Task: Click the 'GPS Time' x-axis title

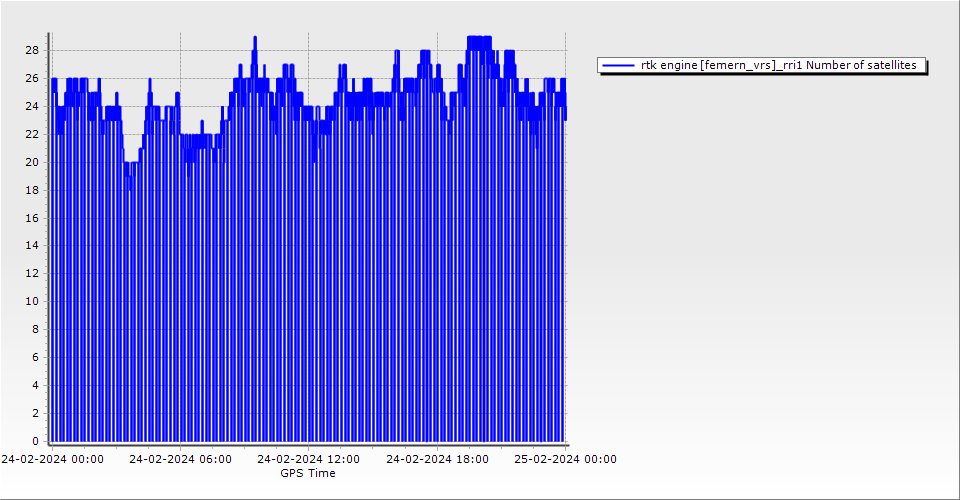Action: 308,473
